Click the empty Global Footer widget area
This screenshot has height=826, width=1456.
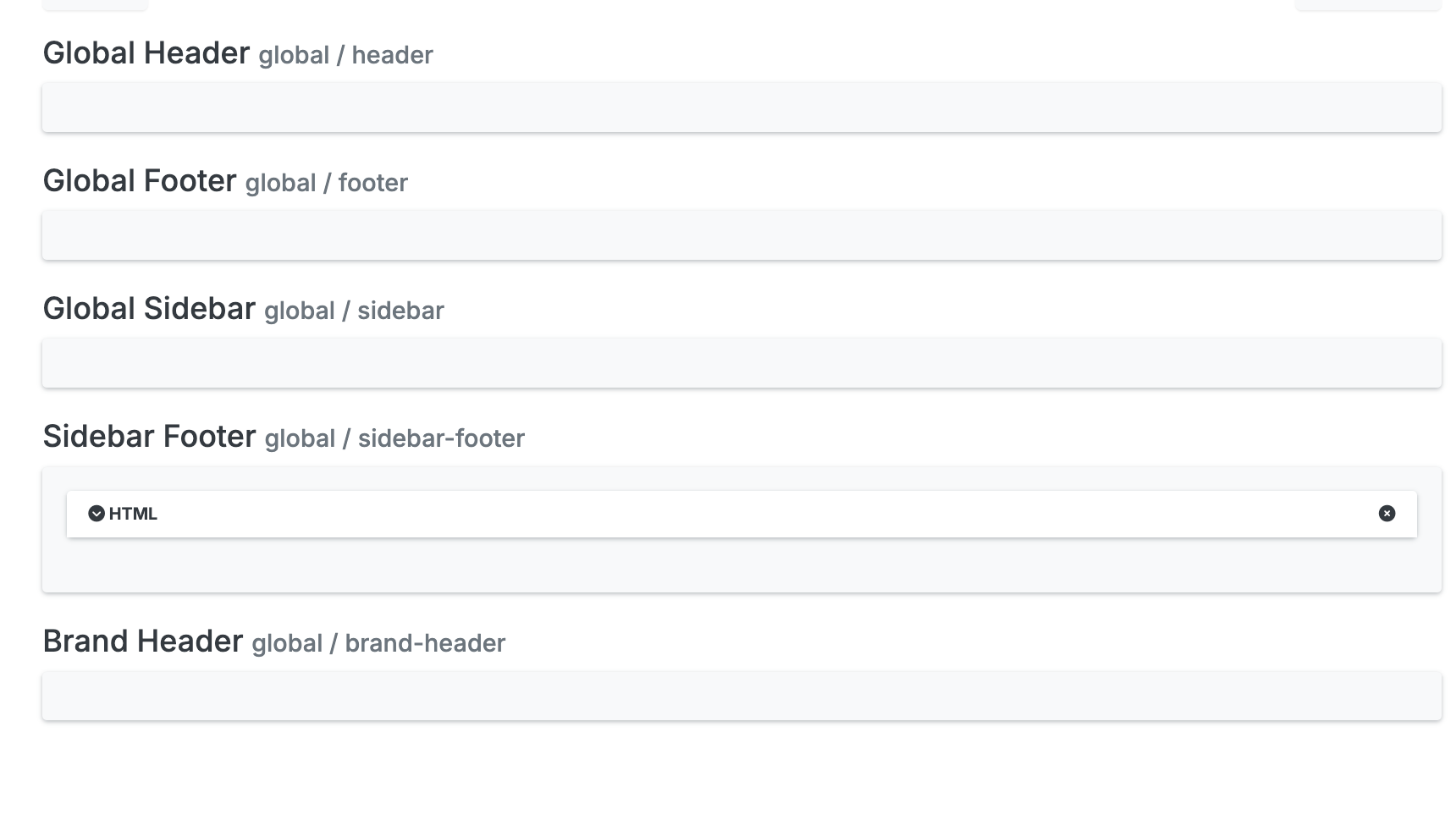point(742,235)
